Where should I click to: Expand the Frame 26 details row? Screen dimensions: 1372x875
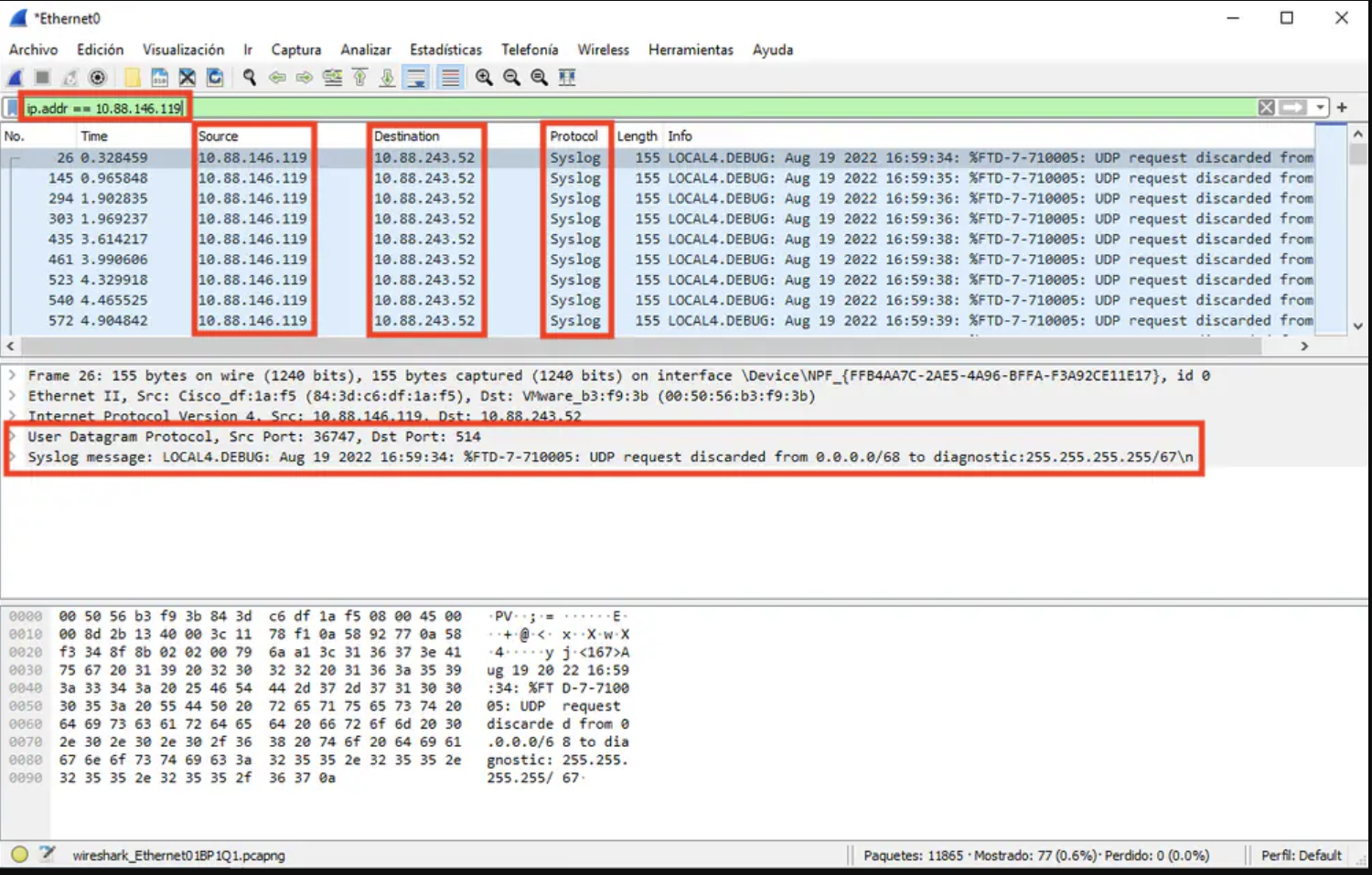(x=13, y=376)
